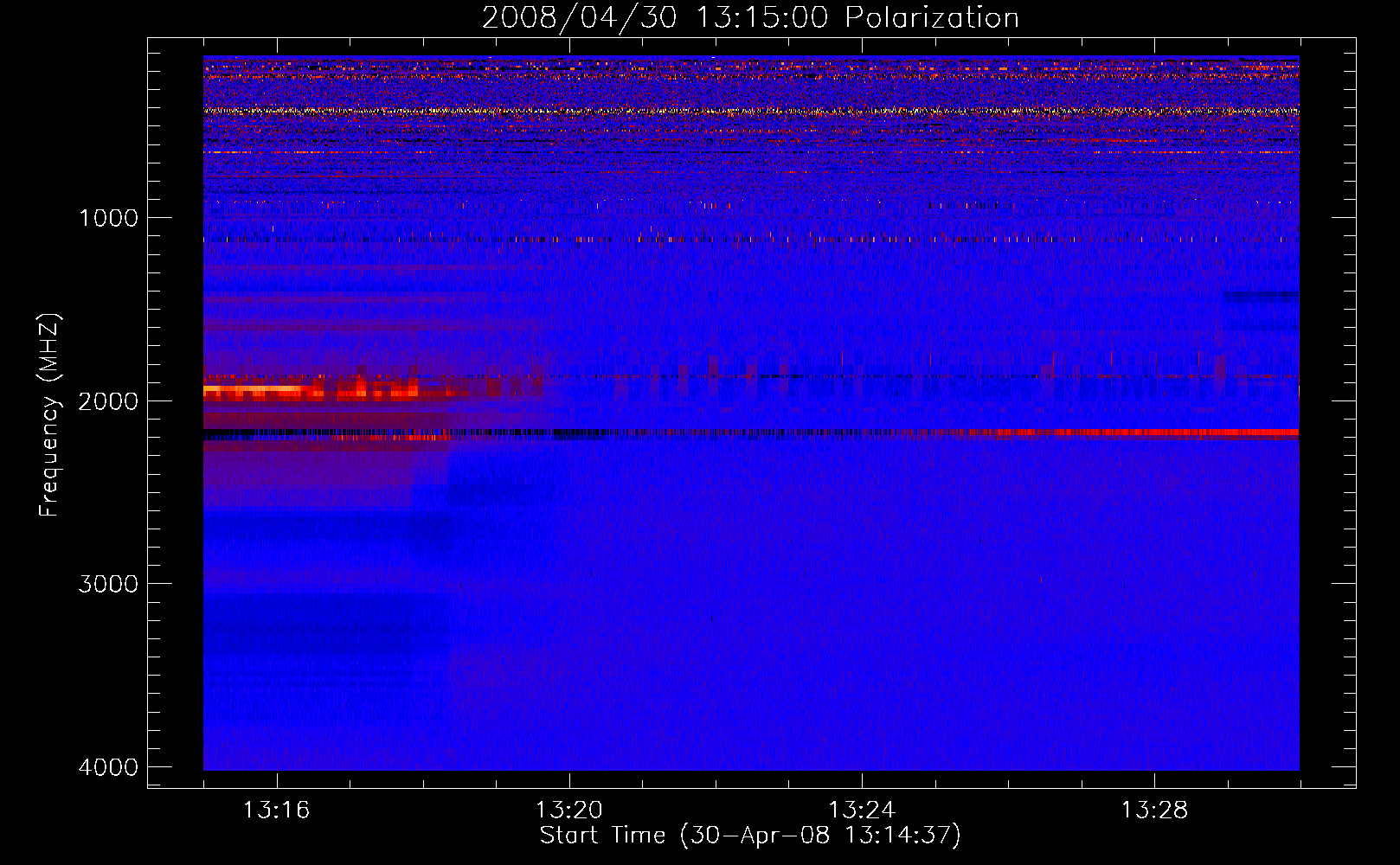The height and width of the screenshot is (865, 1400).
Task: Click the 13:16 time tick label
Action: point(277,811)
